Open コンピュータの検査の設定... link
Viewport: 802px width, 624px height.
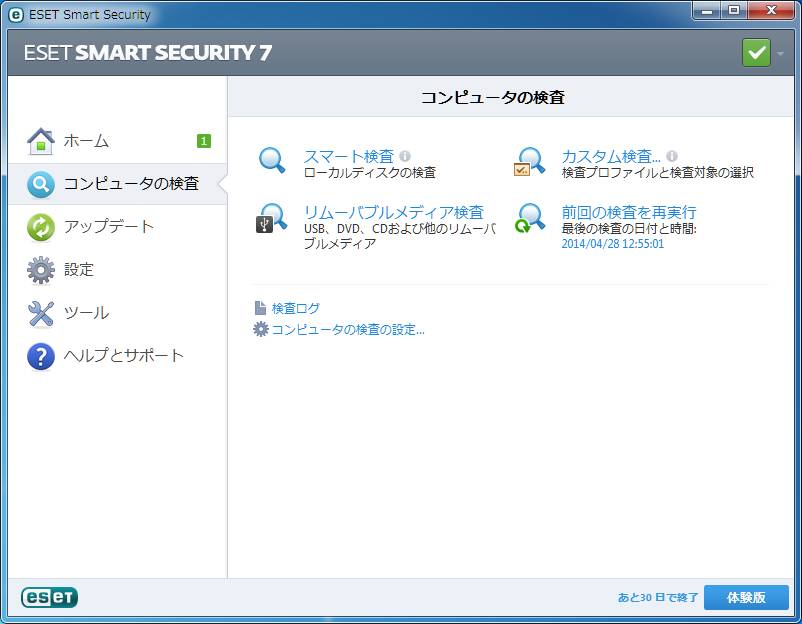click(348, 329)
